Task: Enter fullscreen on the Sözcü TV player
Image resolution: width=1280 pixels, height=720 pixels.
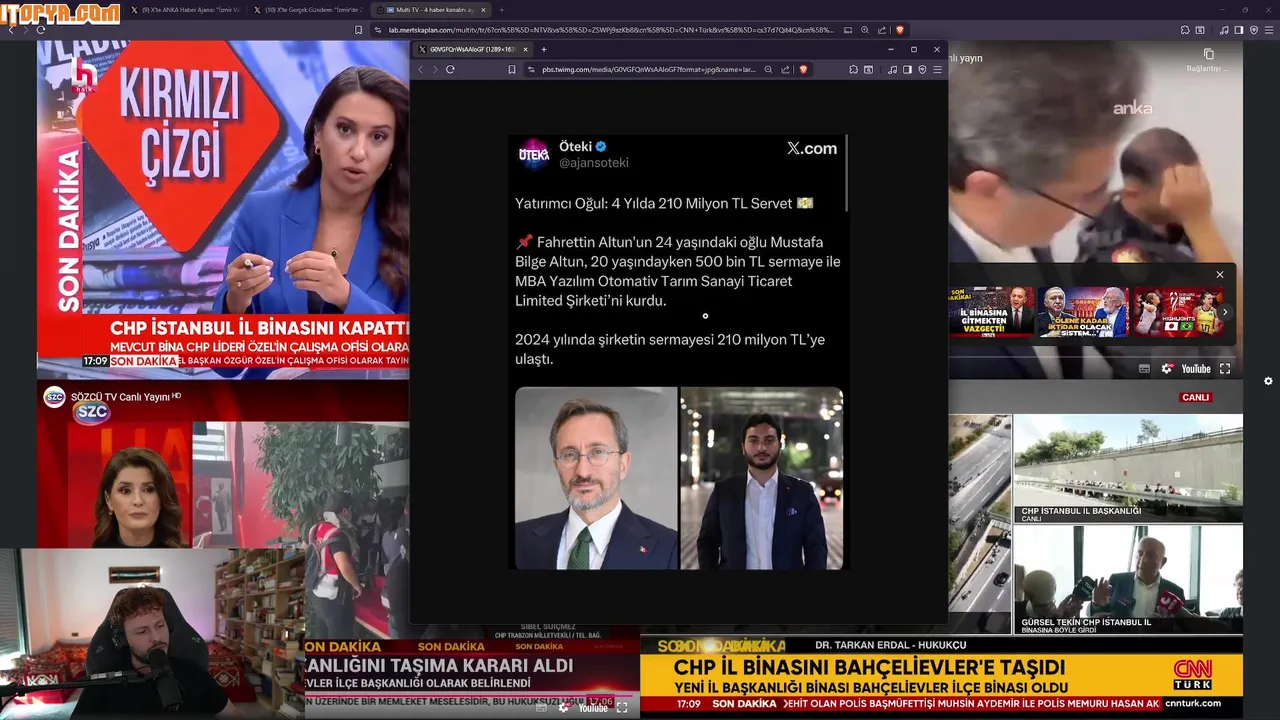Action: tap(621, 707)
